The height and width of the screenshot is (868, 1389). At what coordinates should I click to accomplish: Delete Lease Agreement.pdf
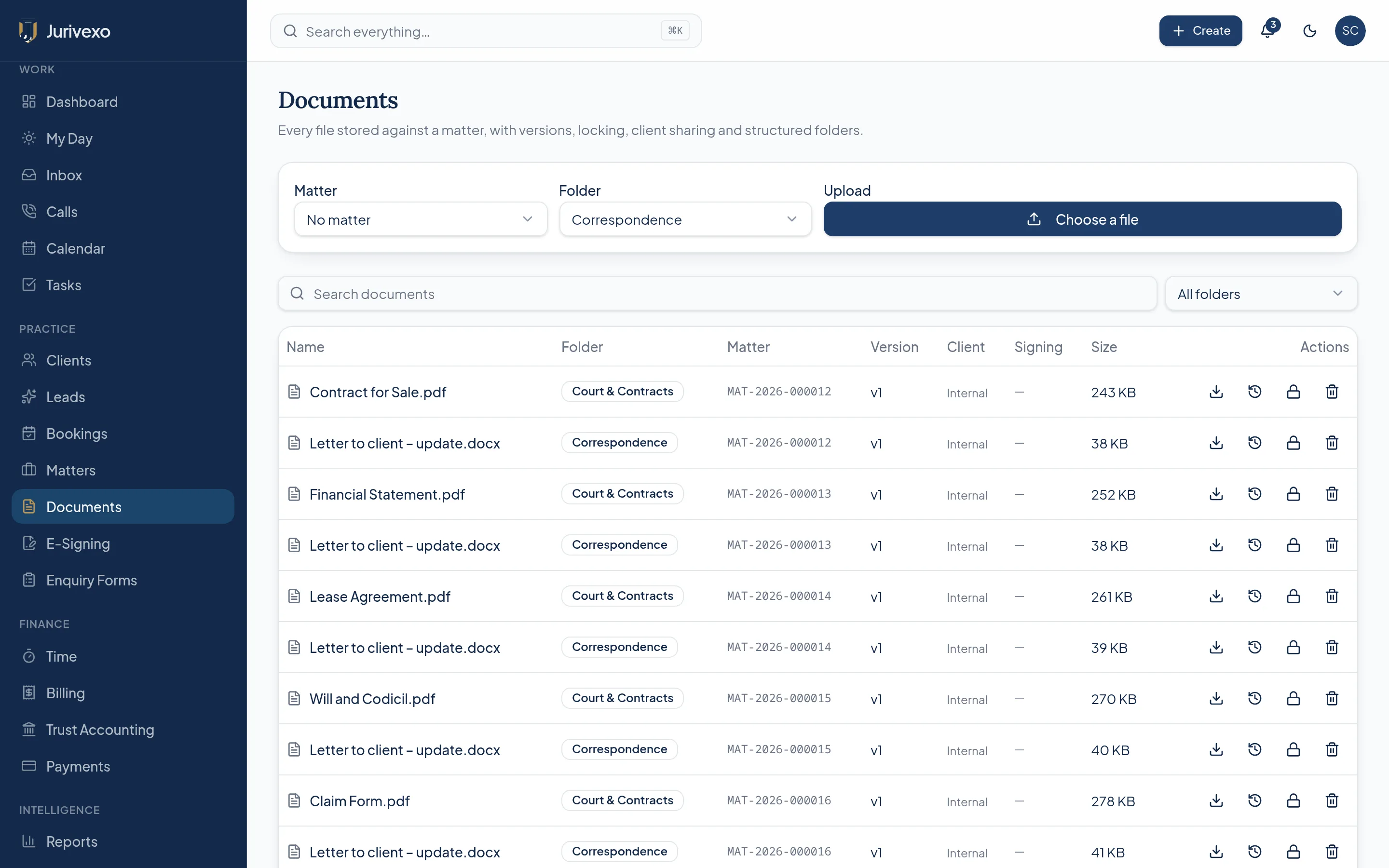1332,596
